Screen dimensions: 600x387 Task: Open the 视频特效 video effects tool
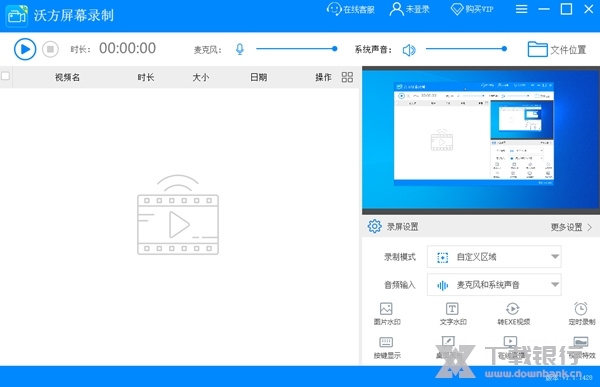point(581,348)
